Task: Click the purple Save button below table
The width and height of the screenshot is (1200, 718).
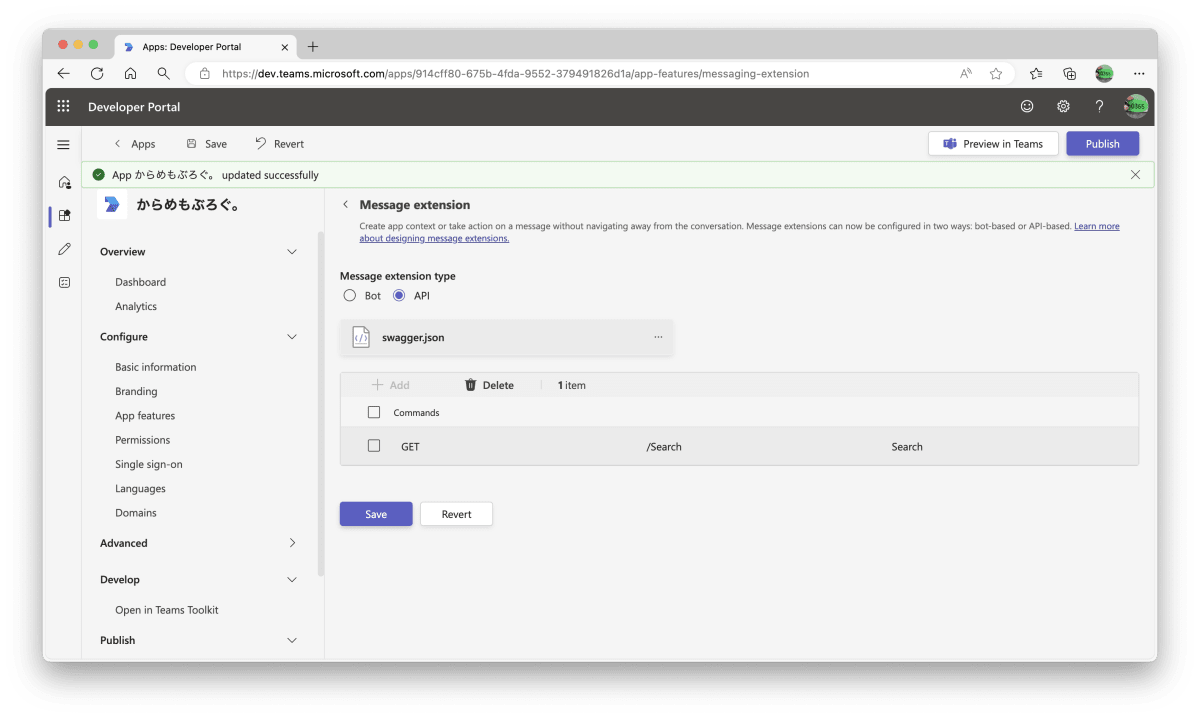Action: 376,514
